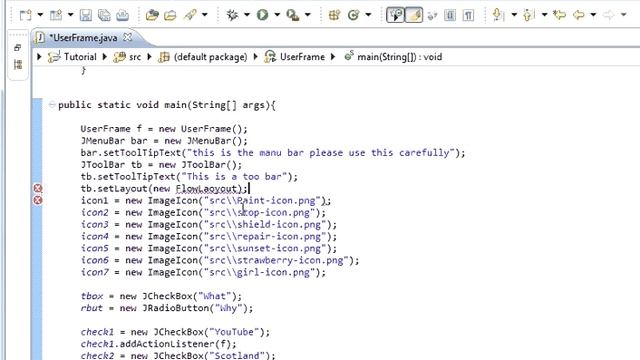Collapse the main method fold marker

coord(52,104)
